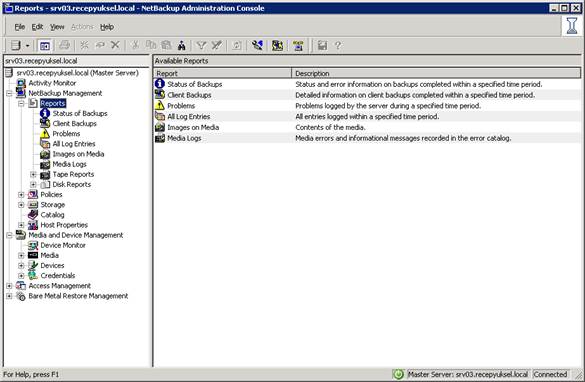Click 'Master Server: srv03.recepyuksel.local' in status bar
Screen dimensions: 585x382
point(468,374)
